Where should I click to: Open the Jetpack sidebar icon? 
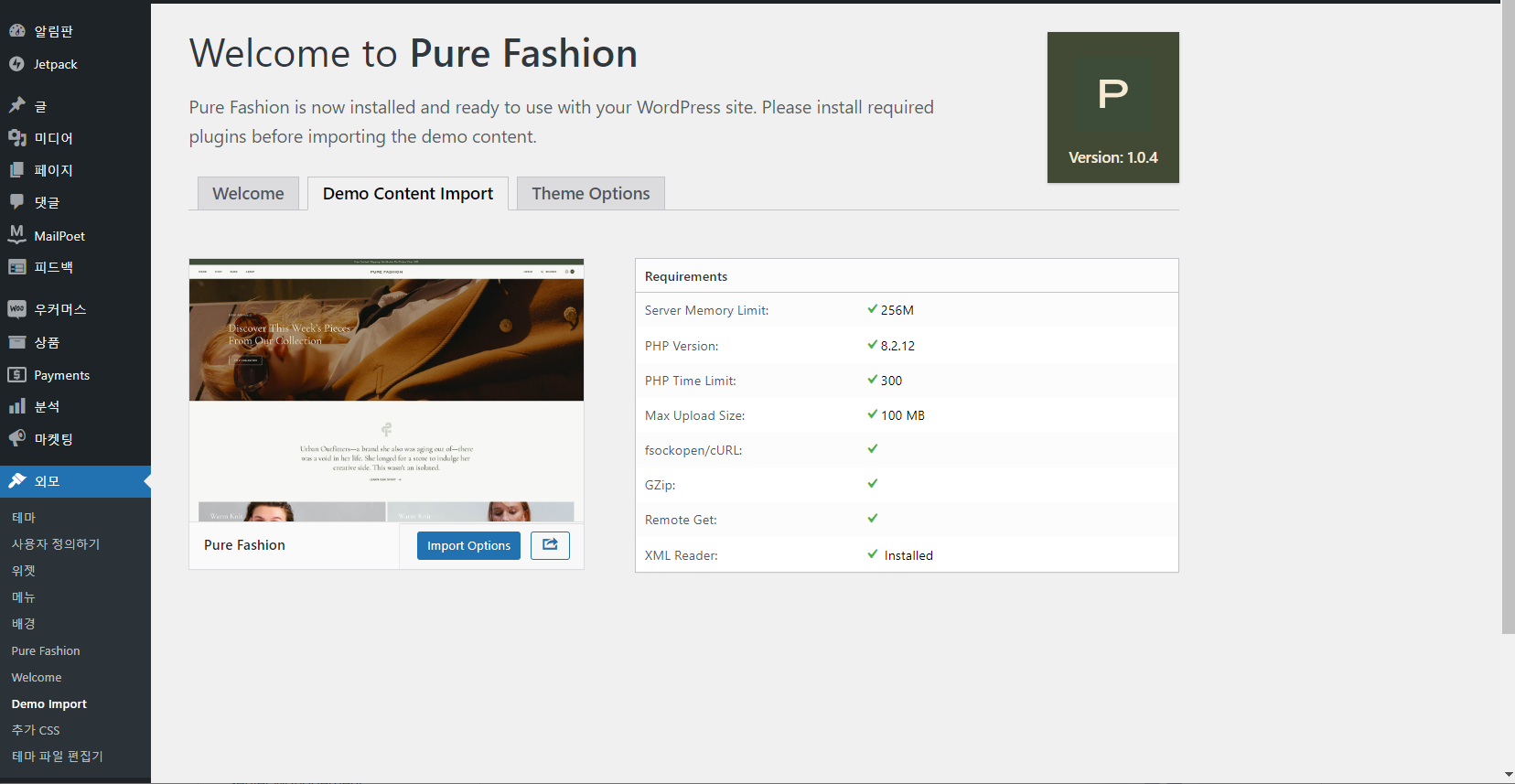tap(16, 64)
